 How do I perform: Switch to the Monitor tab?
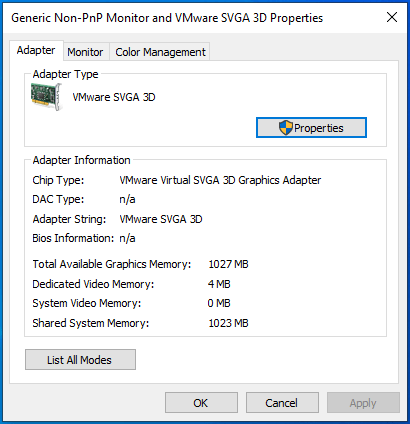(85, 52)
